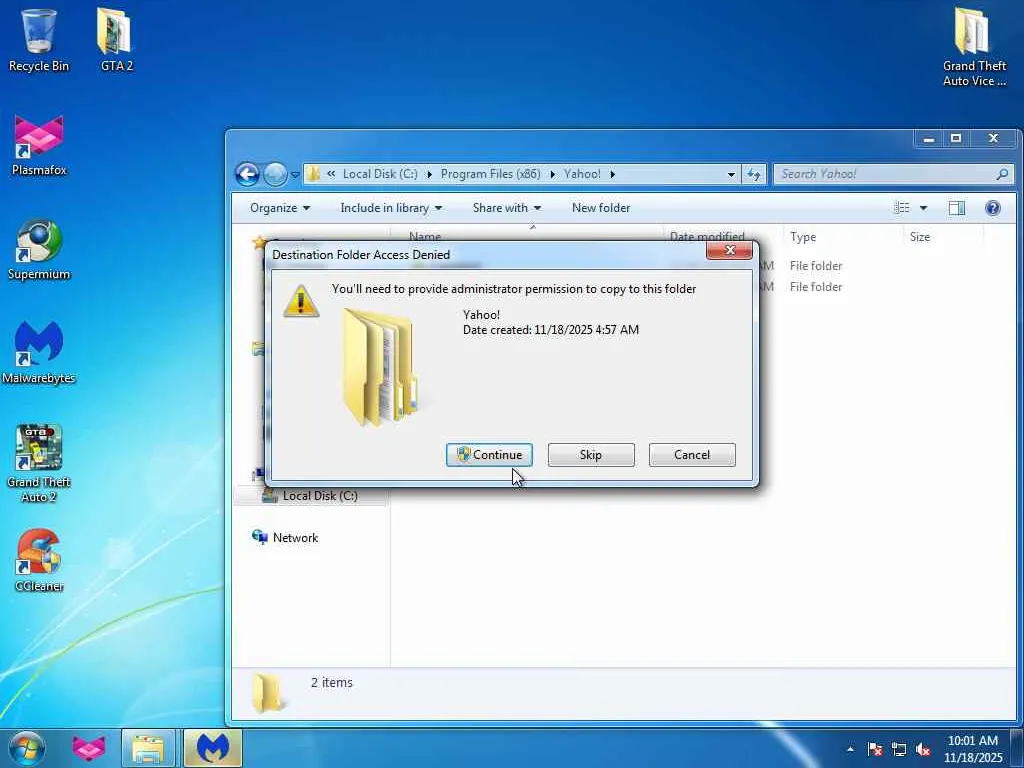The image size is (1024, 768).
Task: Launch Supermium browser shortcut
Action: point(39,249)
